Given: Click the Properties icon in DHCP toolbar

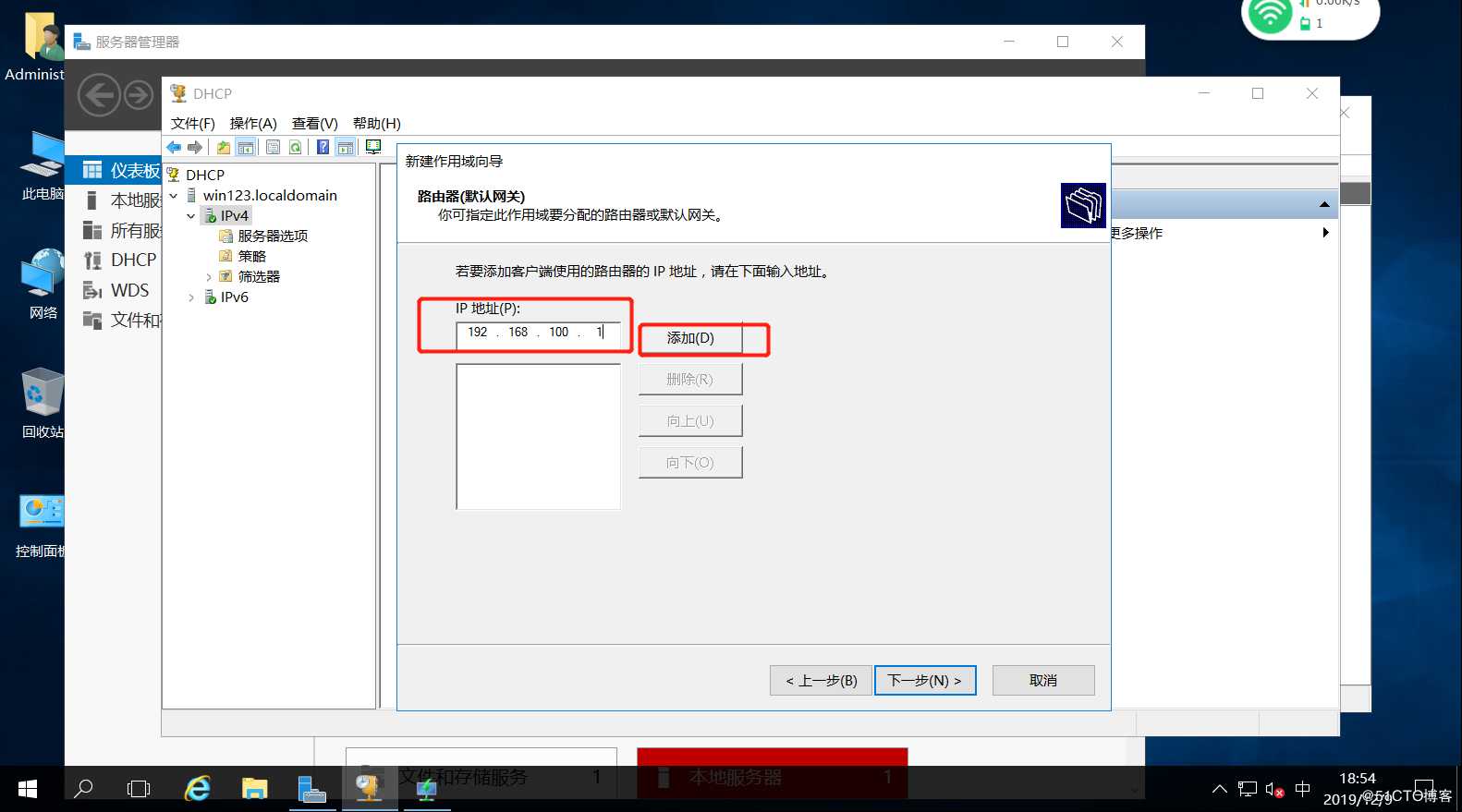Looking at the screenshot, I should 273,147.
